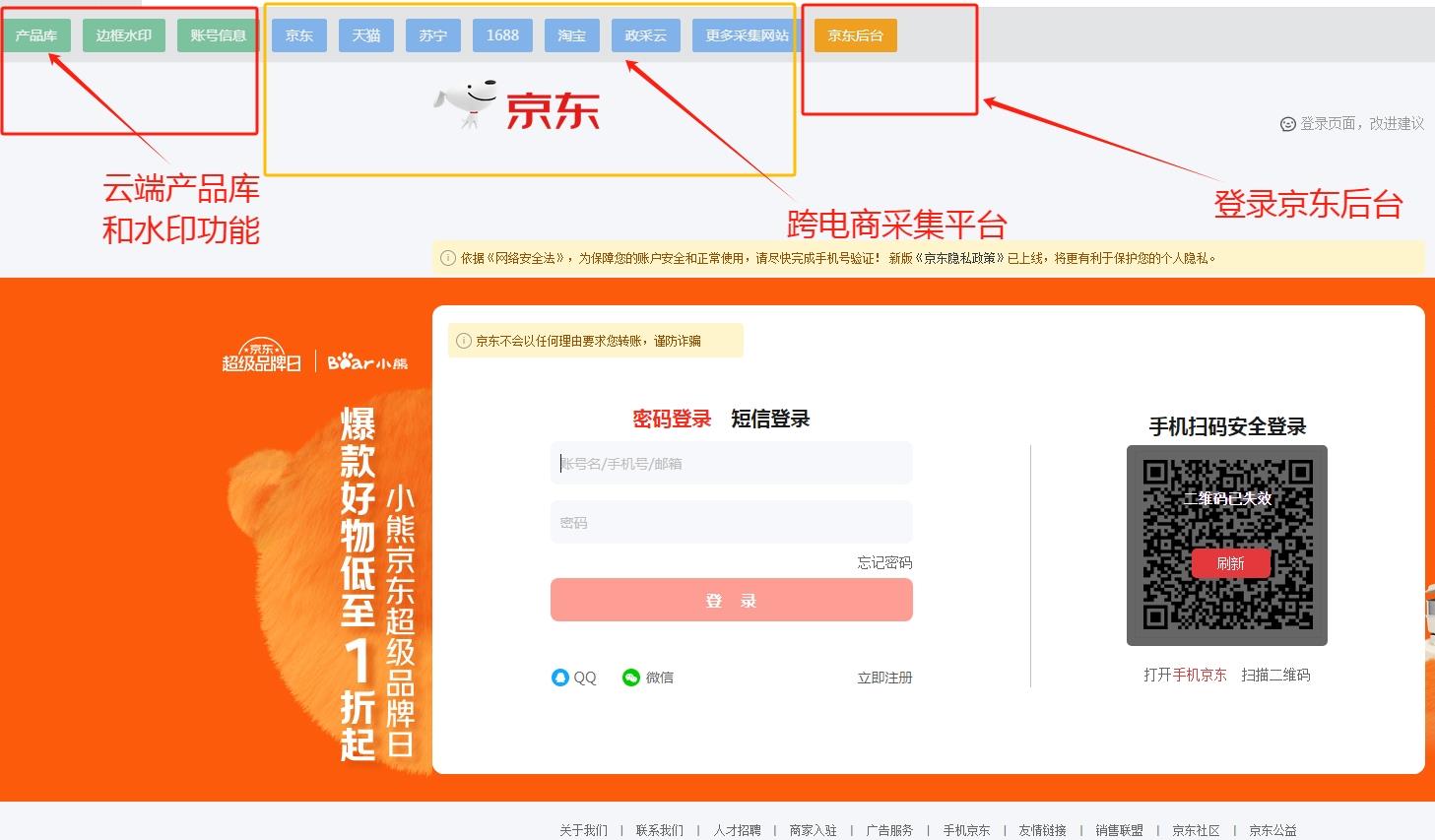The width and height of the screenshot is (1435, 840).
Task: Open 账号信息 account info
Action: coord(218,35)
